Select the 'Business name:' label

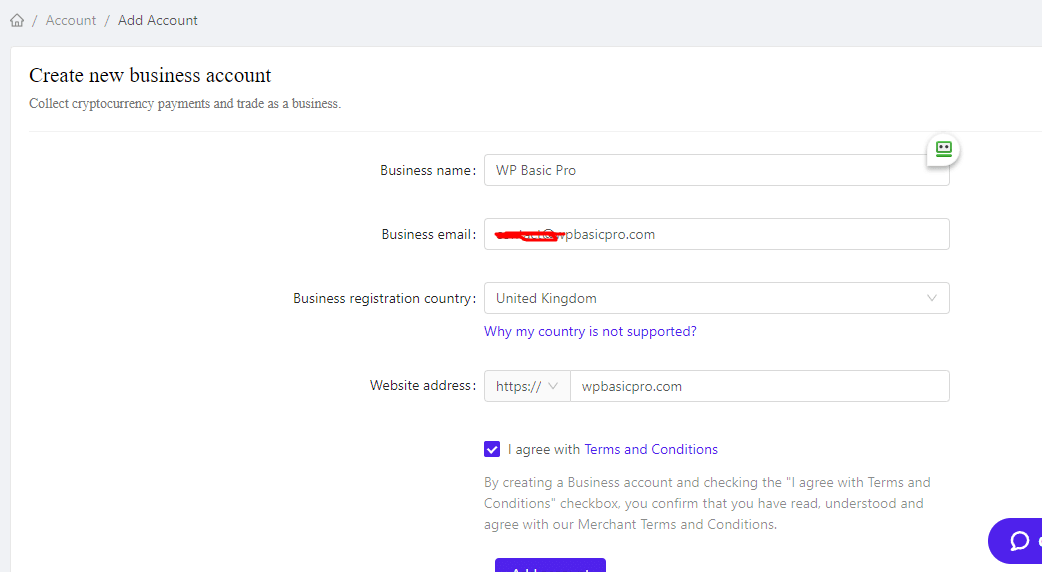click(428, 170)
